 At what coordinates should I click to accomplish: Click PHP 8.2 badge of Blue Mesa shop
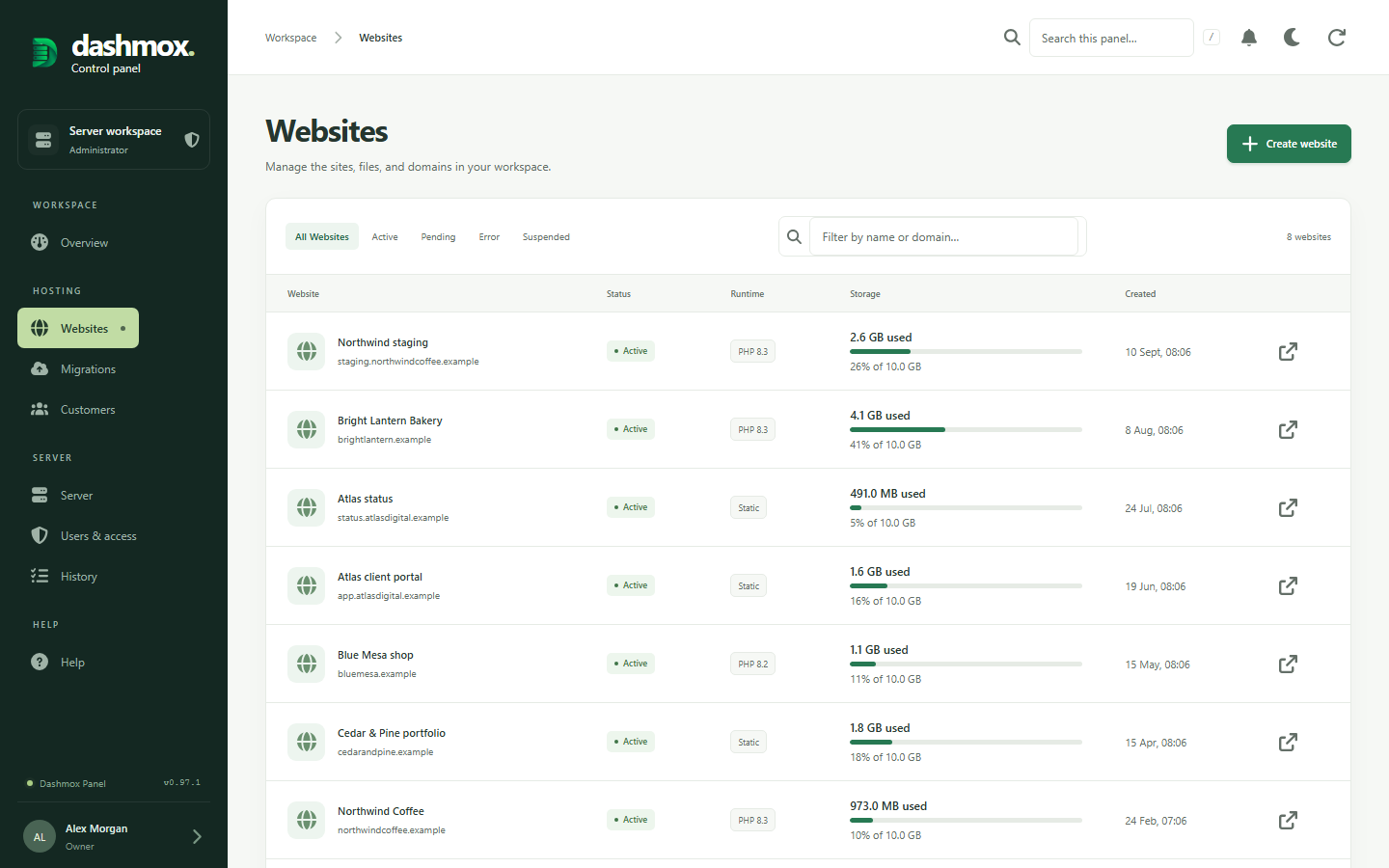(x=752, y=665)
